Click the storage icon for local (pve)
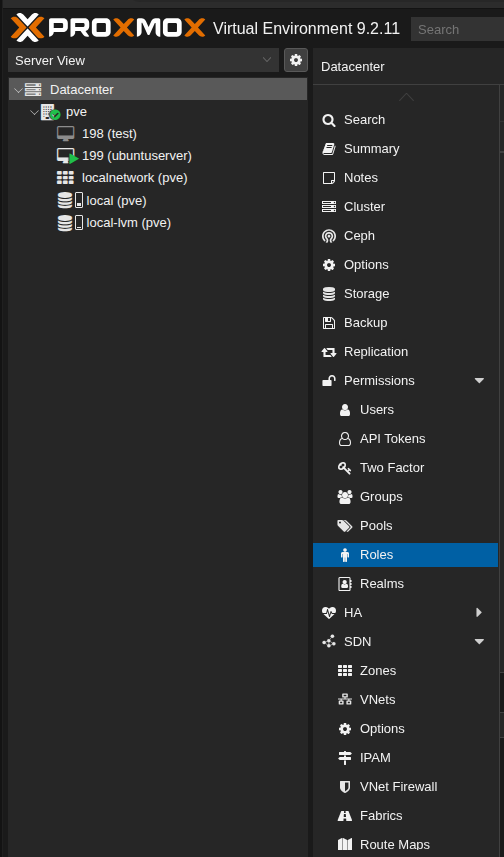The width and height of the screenshot is (504, 857). [x=71, y=201]
